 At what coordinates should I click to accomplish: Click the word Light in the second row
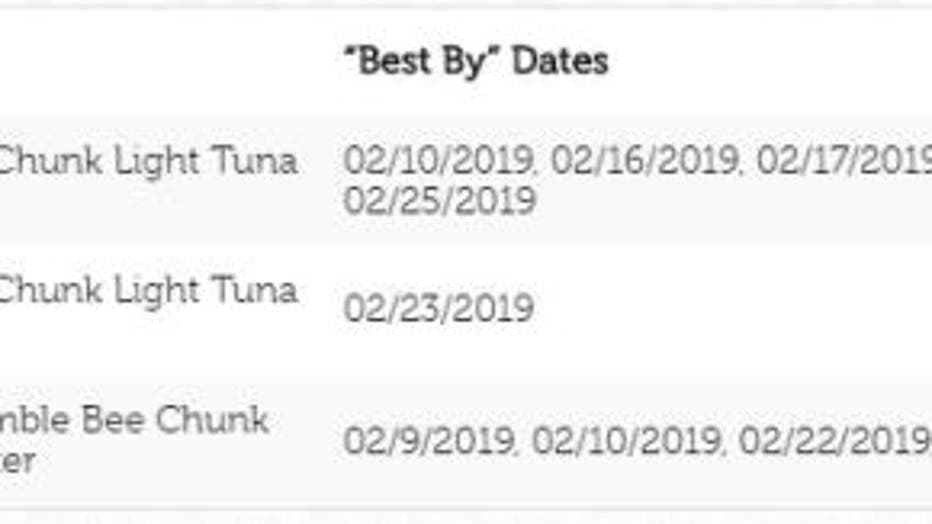156,292
